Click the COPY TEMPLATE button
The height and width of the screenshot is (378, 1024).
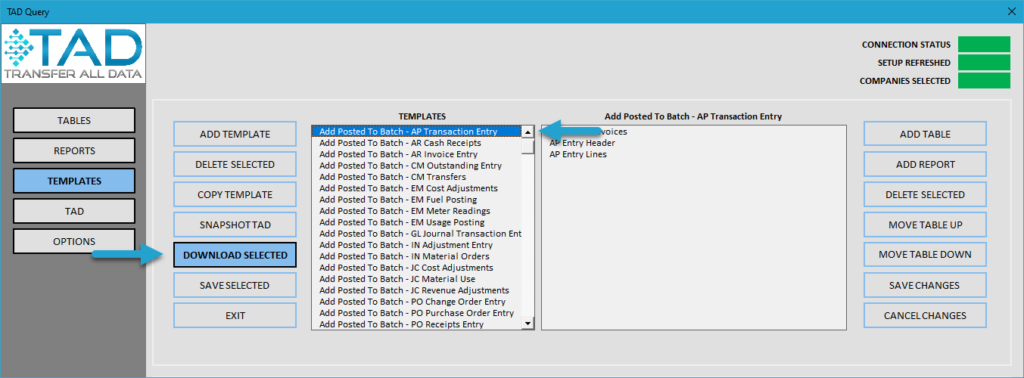click(234, 195)
